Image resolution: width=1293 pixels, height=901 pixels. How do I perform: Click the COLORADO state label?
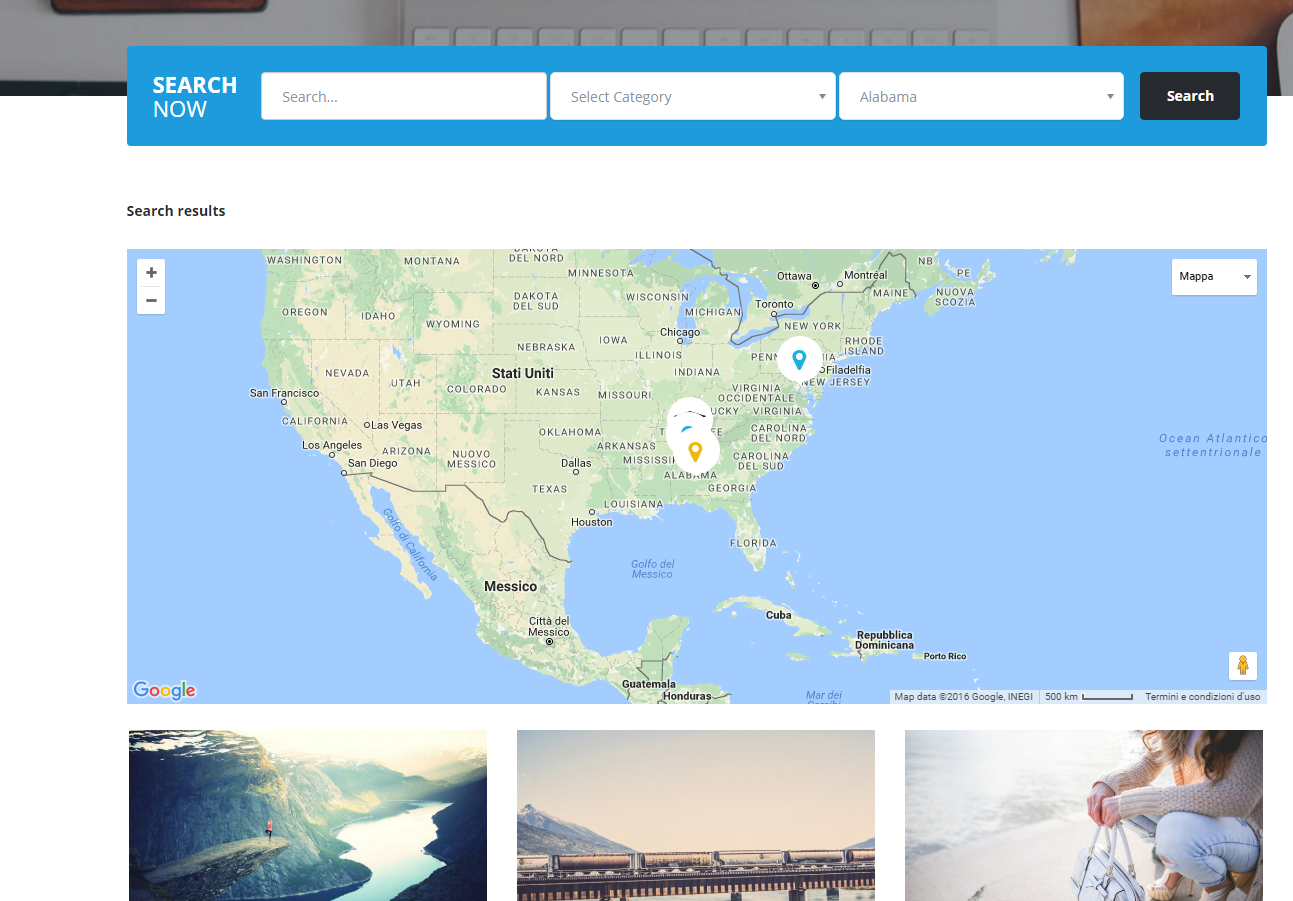(x=477, y=389)
